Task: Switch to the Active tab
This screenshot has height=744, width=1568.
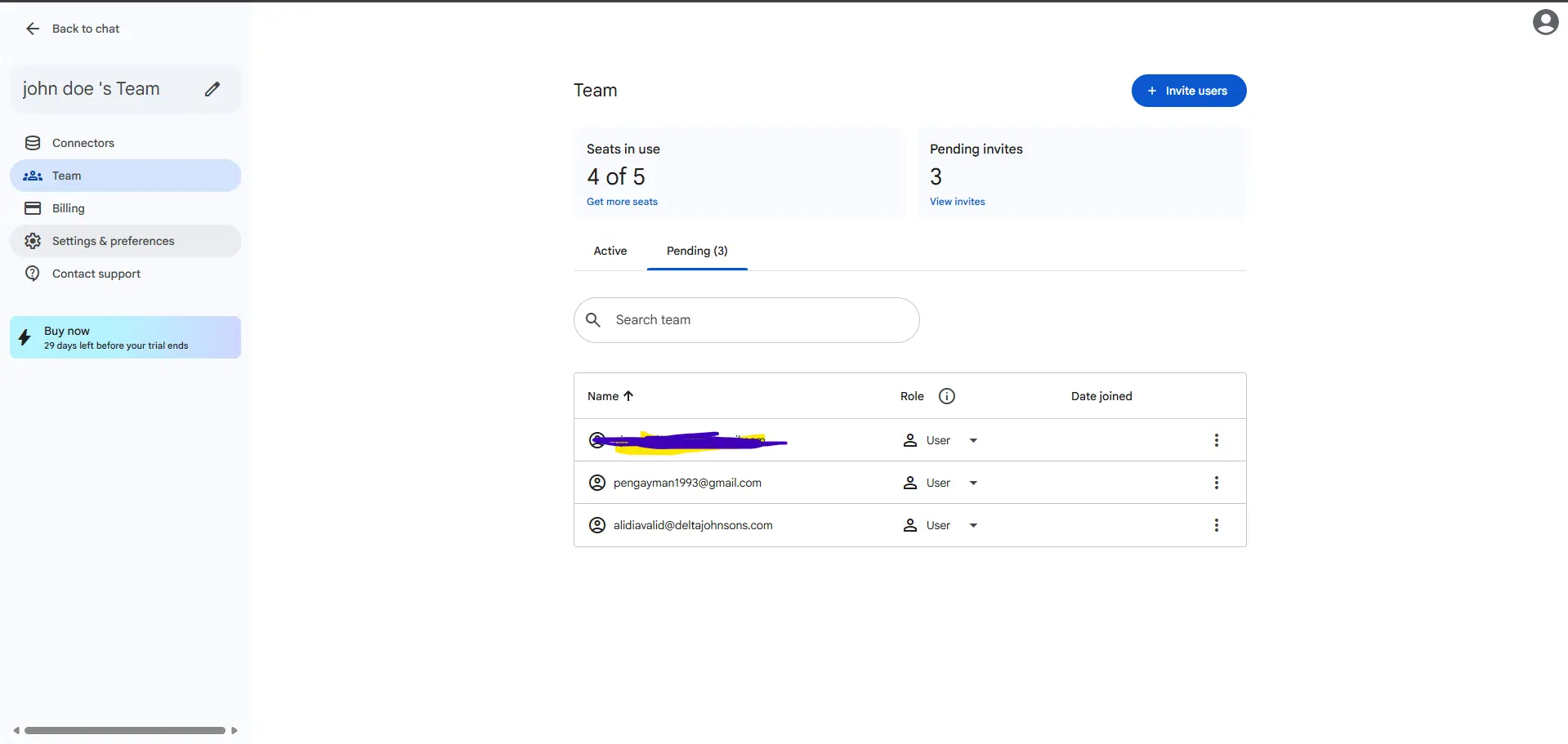Action: [610, 251]
